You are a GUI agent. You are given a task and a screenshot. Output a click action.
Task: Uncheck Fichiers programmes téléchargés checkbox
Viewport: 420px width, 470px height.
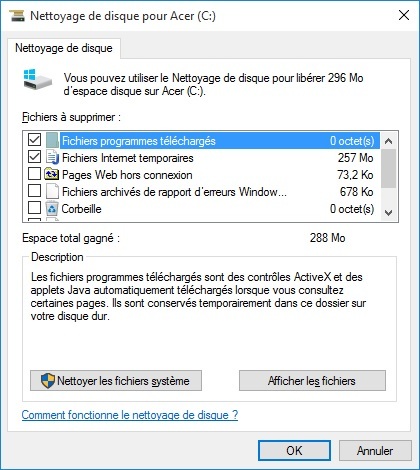click(34, 140)
